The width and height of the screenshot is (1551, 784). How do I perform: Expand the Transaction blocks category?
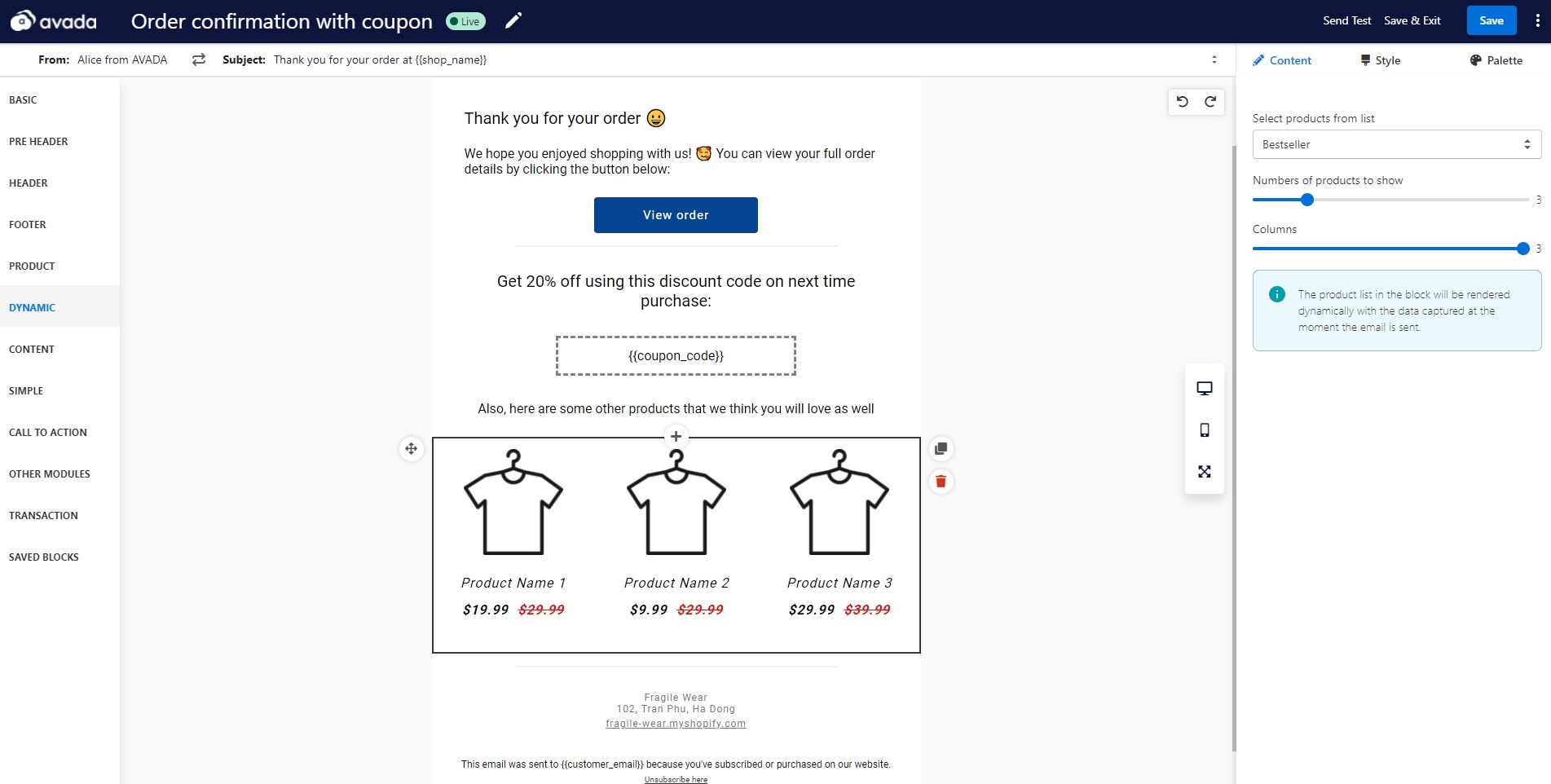[44, 516]
